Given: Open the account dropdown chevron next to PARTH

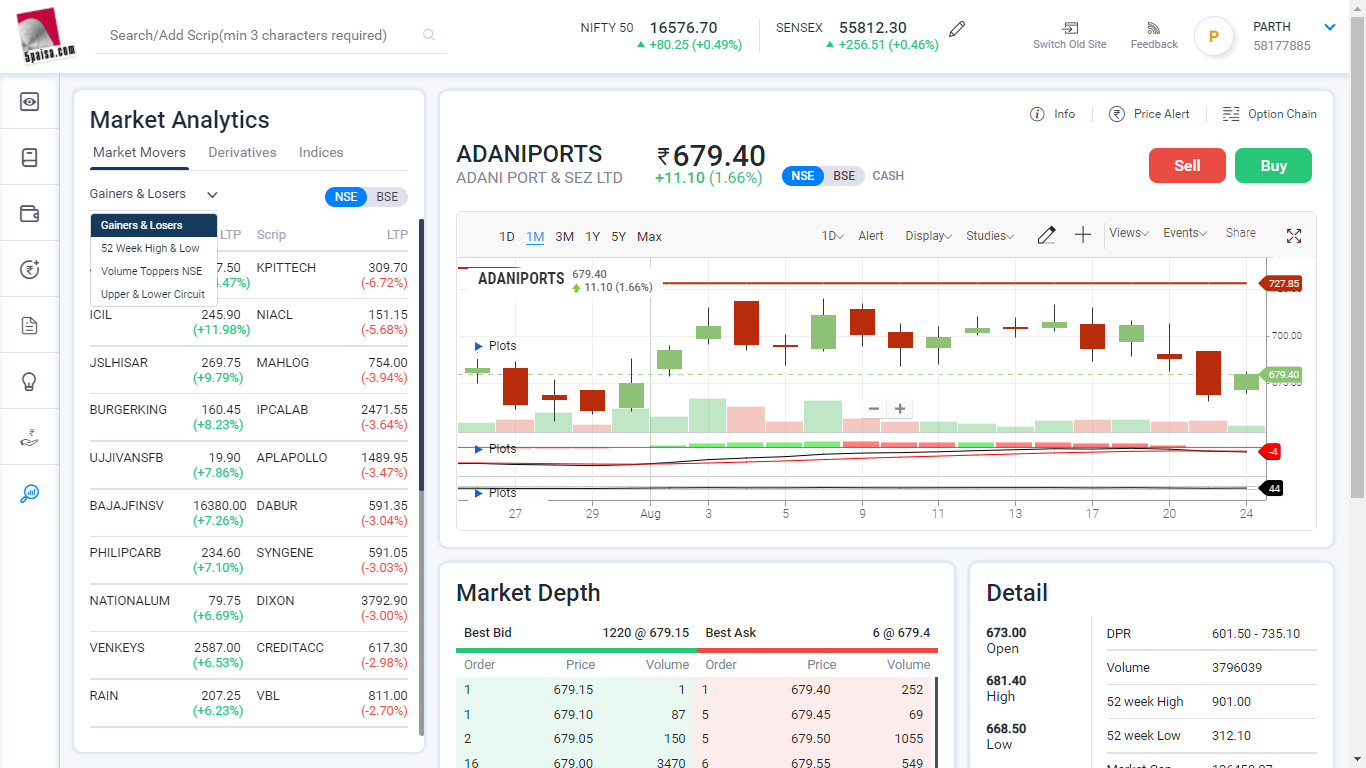Looking at the screenshot, I should [1330, 27].
